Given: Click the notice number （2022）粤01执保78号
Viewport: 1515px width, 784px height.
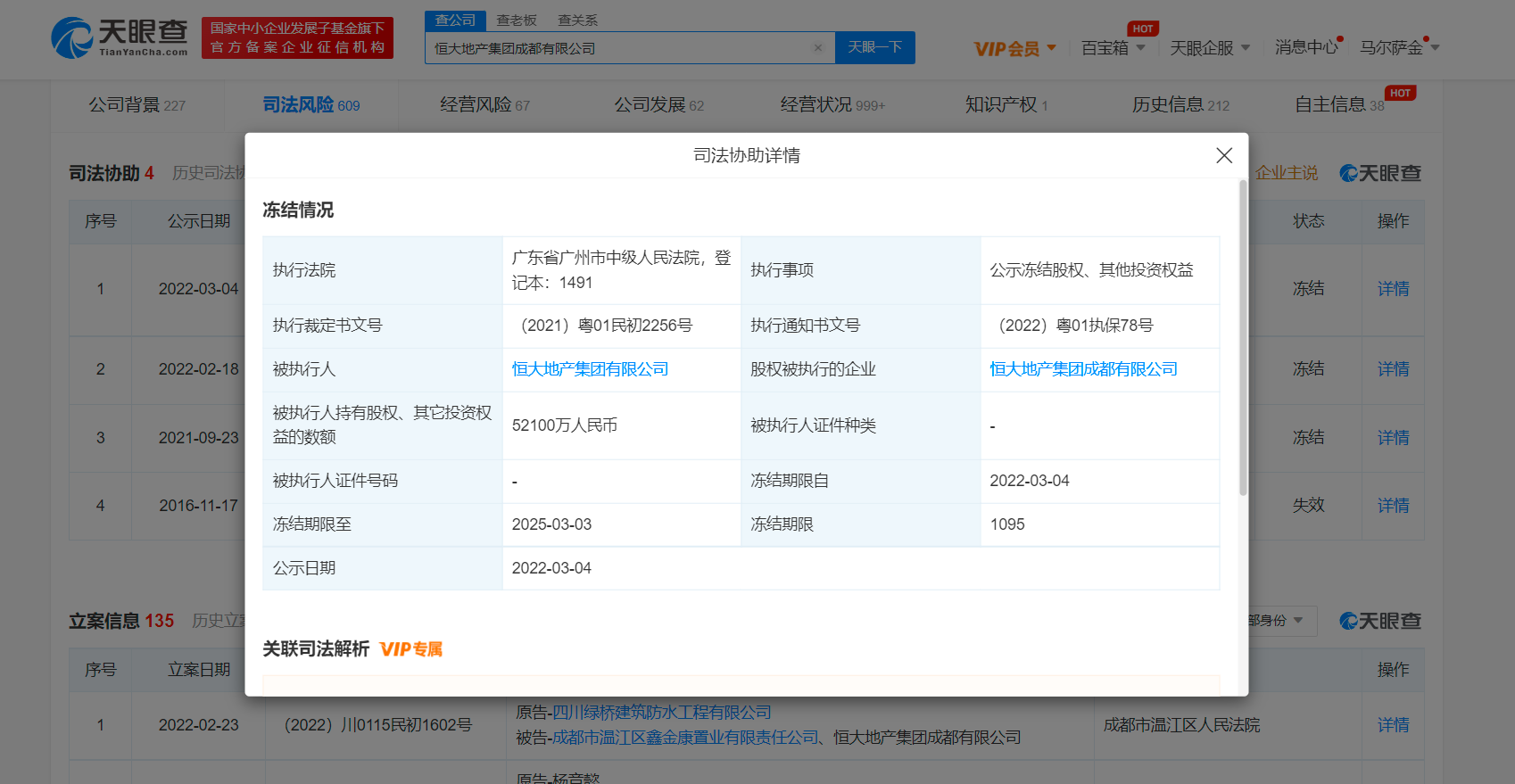Looking at the screenshot, I should (1072, 326).
